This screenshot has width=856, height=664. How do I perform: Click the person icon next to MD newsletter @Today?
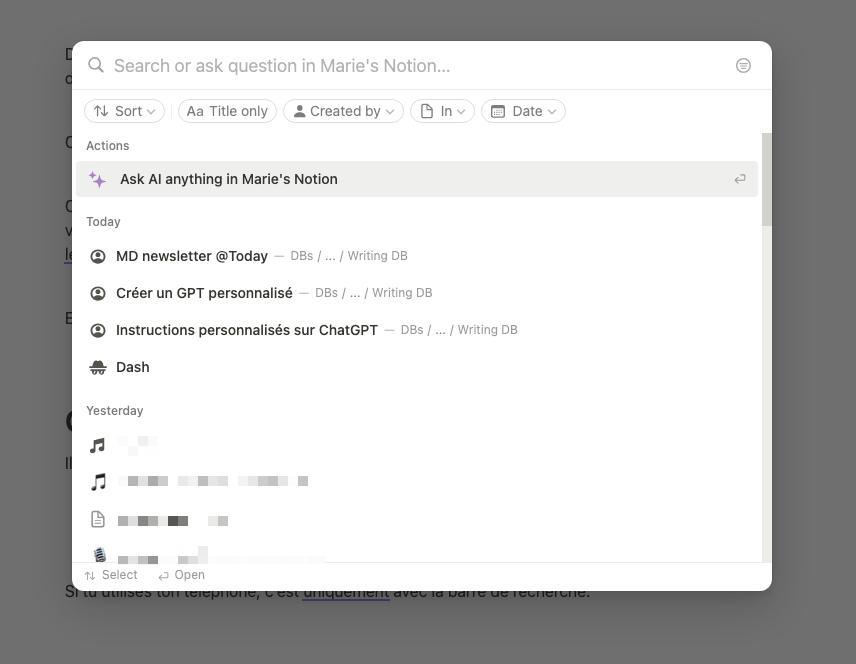(97, 255)
